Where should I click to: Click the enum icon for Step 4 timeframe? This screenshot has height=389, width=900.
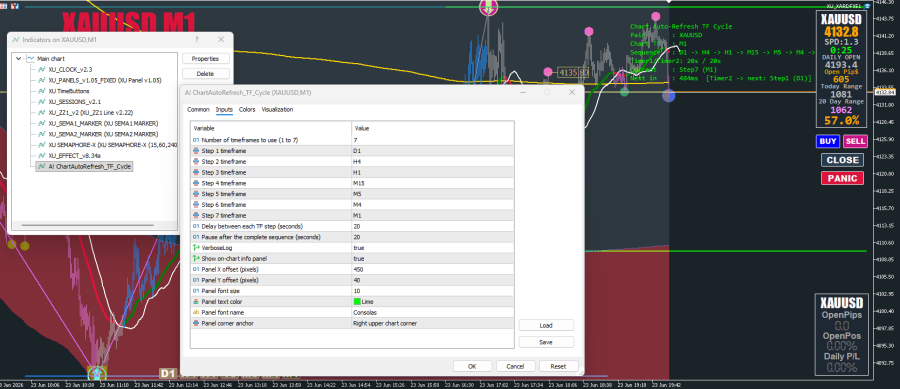pyautogui.click(x=196, y=183)
